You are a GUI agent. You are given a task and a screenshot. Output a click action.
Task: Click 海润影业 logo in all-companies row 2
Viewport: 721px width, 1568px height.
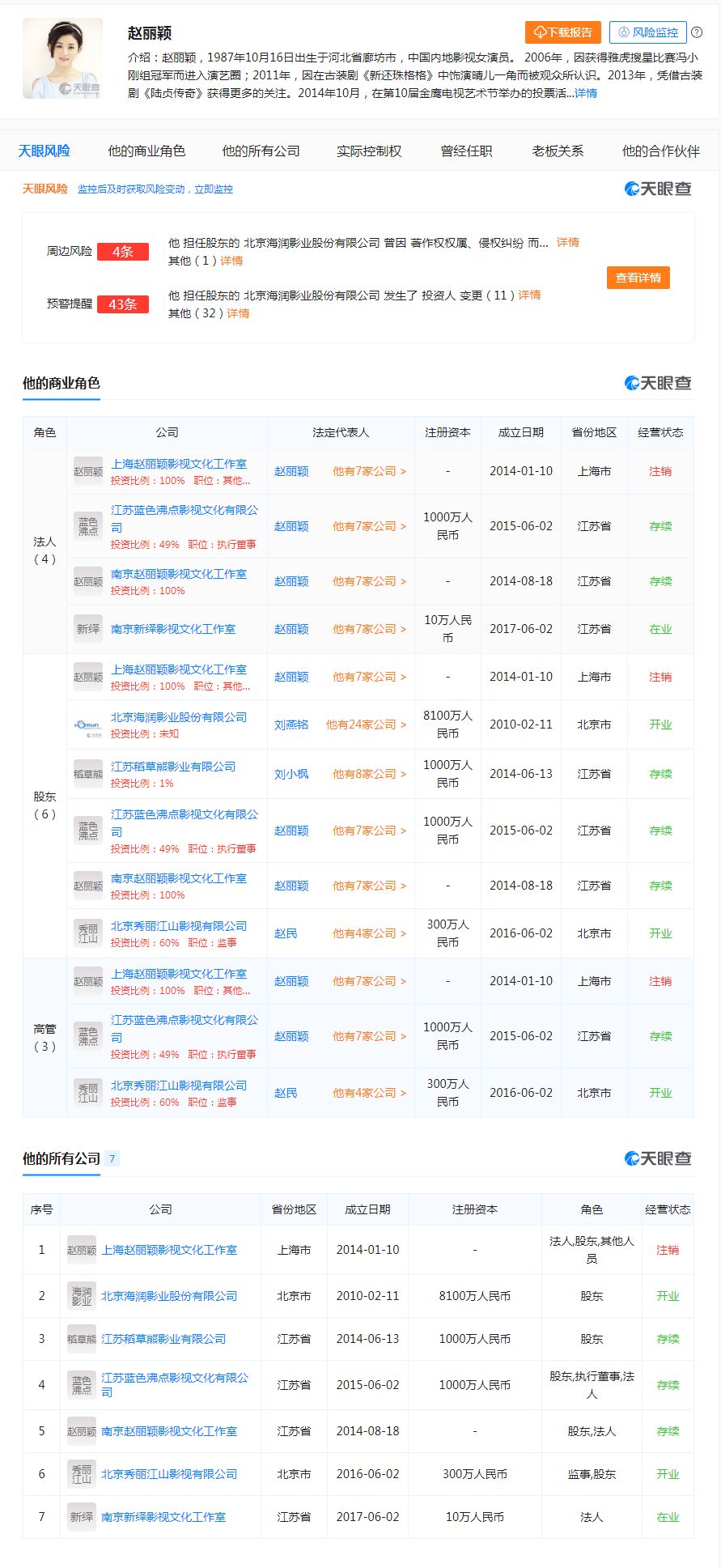(82, 1296)
